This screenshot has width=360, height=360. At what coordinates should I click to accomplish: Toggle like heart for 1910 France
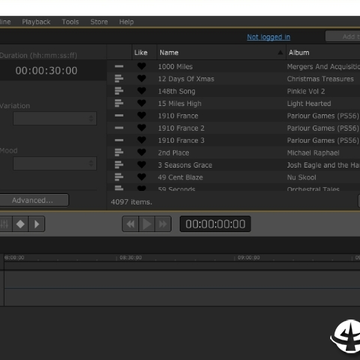coord(142,116)
